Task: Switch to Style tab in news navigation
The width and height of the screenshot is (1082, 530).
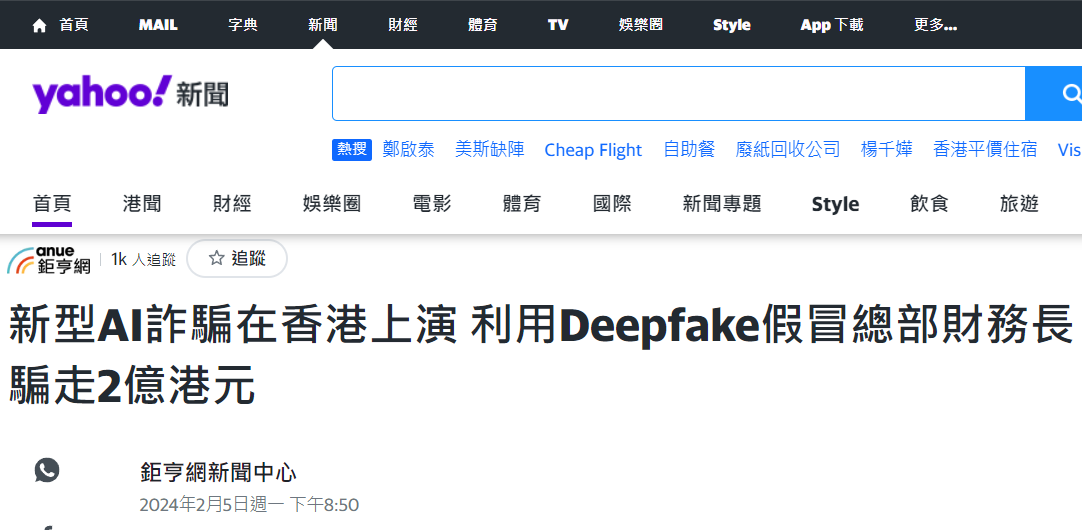Action: point(836,205)
